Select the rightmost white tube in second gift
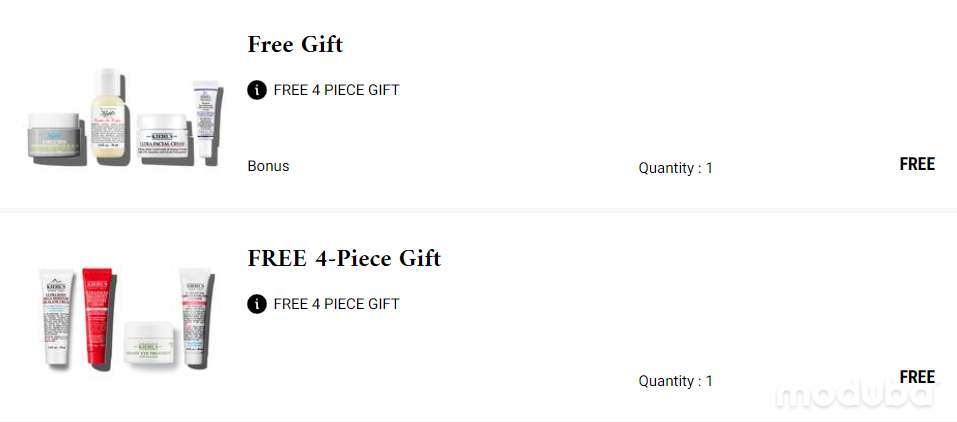The height and width of the screenshot is (422, 957). [194, 317]
